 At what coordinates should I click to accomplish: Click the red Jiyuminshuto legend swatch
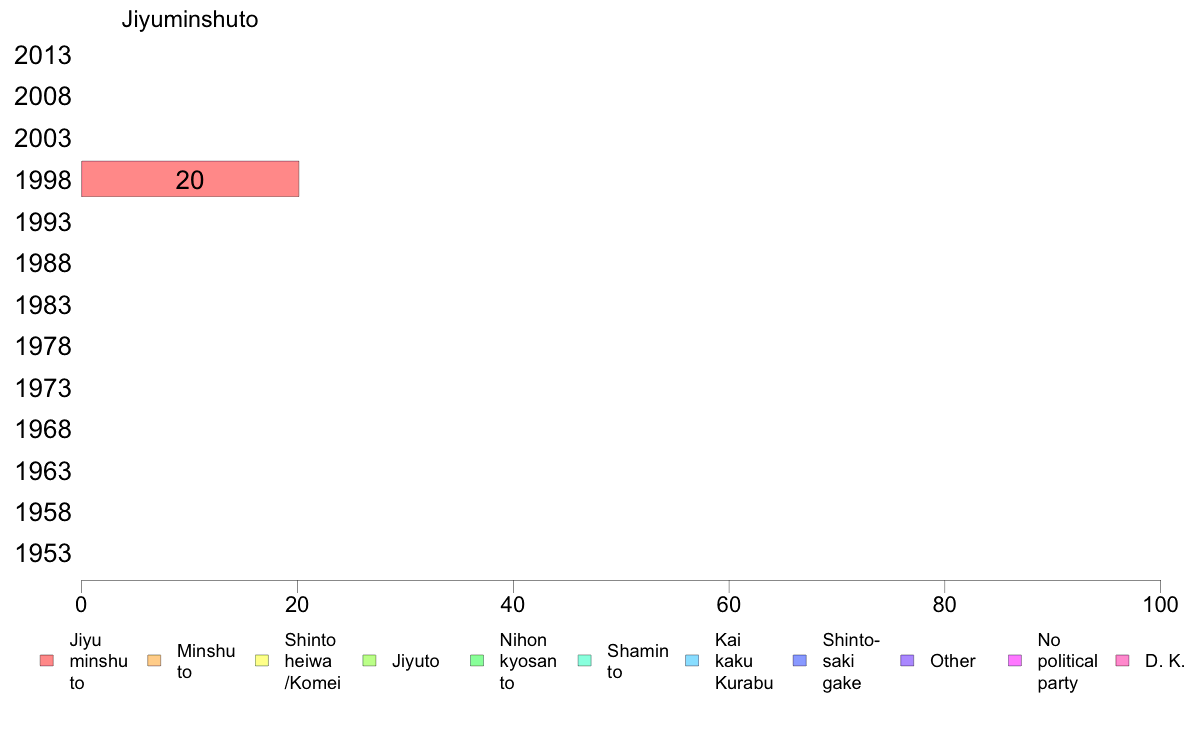47,661
